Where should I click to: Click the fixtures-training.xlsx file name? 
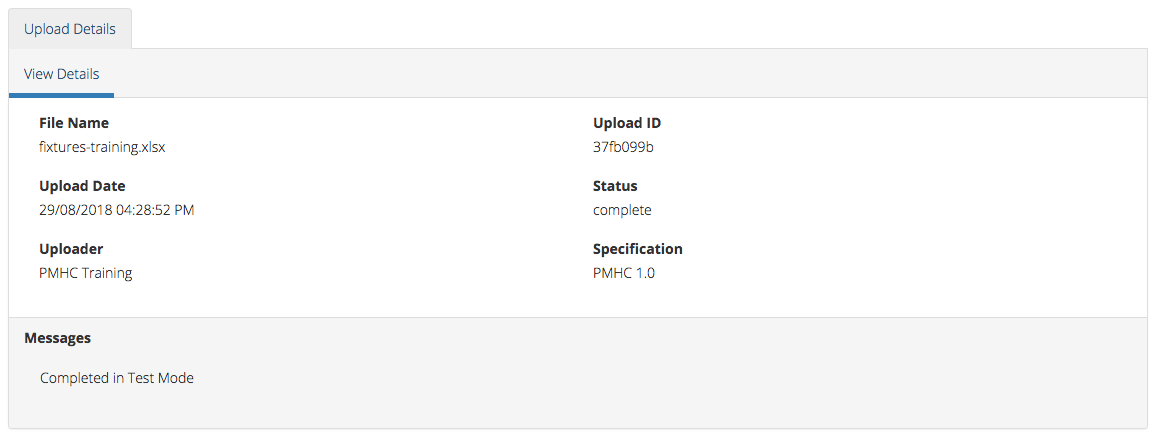pos(102,147)
